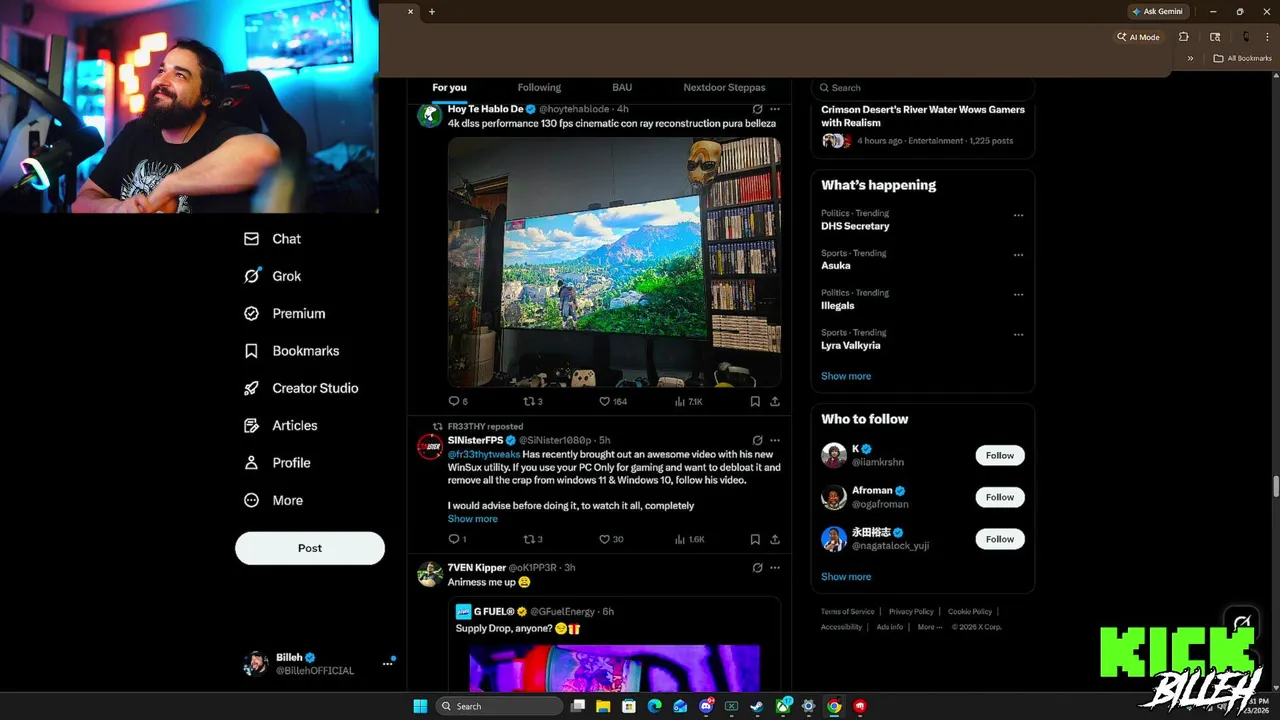Open more options on 7VEN Kipper post
The image size is (1280, 720).
[774, 567]
